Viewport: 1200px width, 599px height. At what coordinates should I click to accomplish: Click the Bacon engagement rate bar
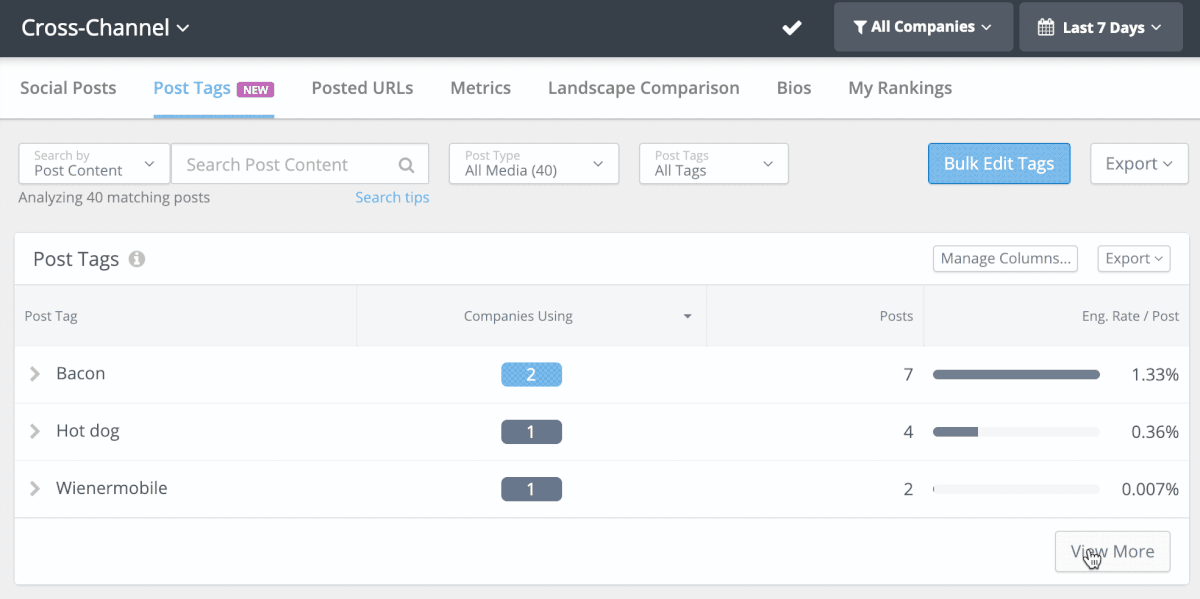[1015, 375]
